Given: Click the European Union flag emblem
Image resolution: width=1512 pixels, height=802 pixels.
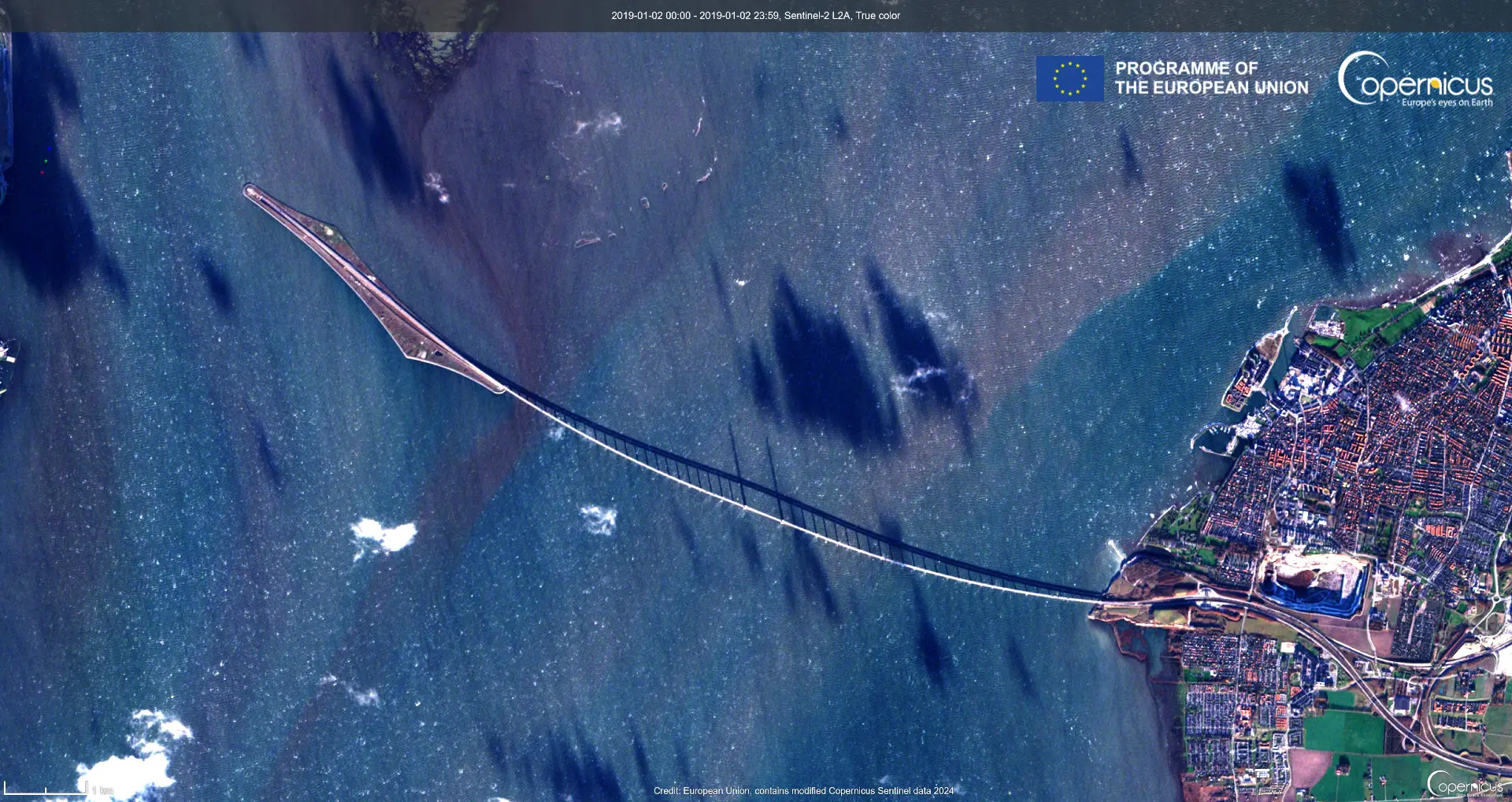Looking at the screenshot, I should coord(1069,79).
